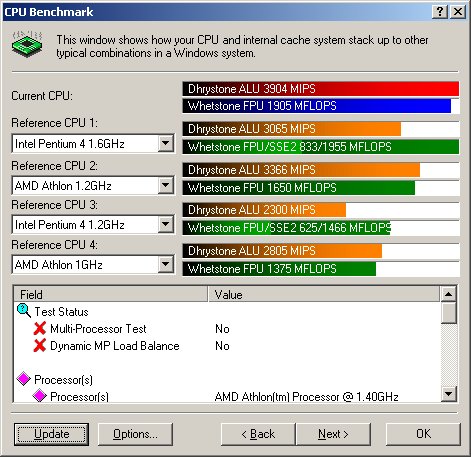Screen dimensions: 471x457
Task: Click the scrollbar down arrow in results list
Action: pos(449,394)
